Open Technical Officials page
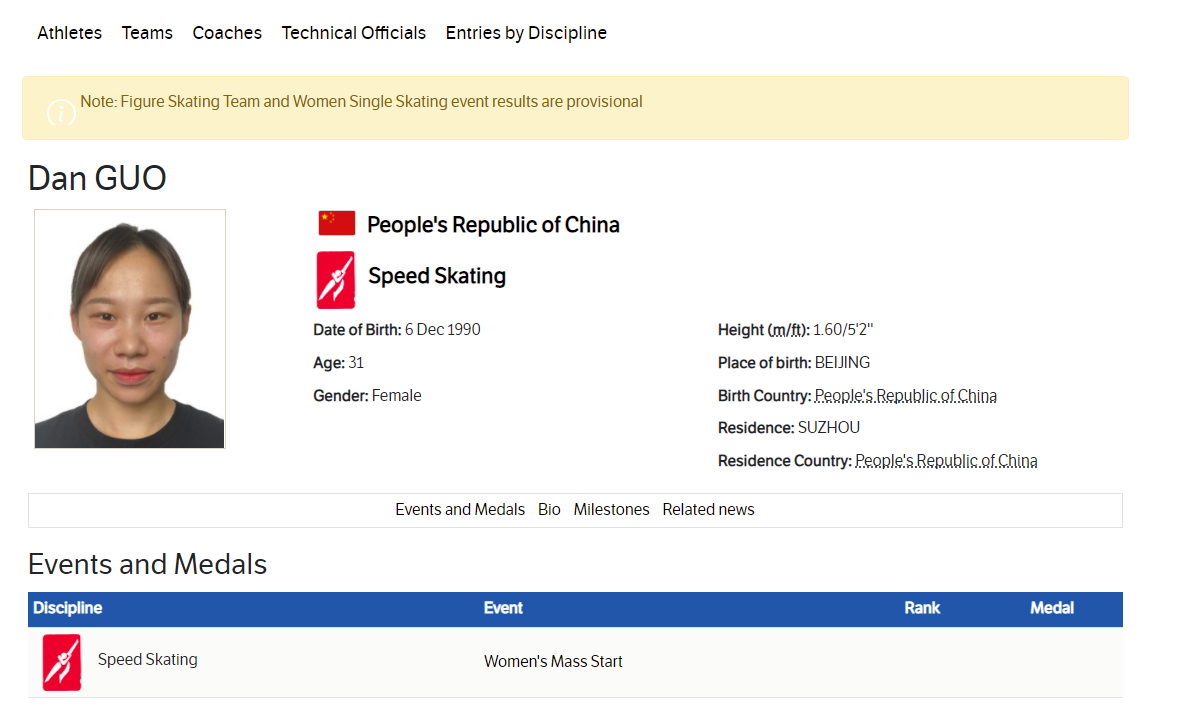The image size is (1195, 721). coord(354,33)
